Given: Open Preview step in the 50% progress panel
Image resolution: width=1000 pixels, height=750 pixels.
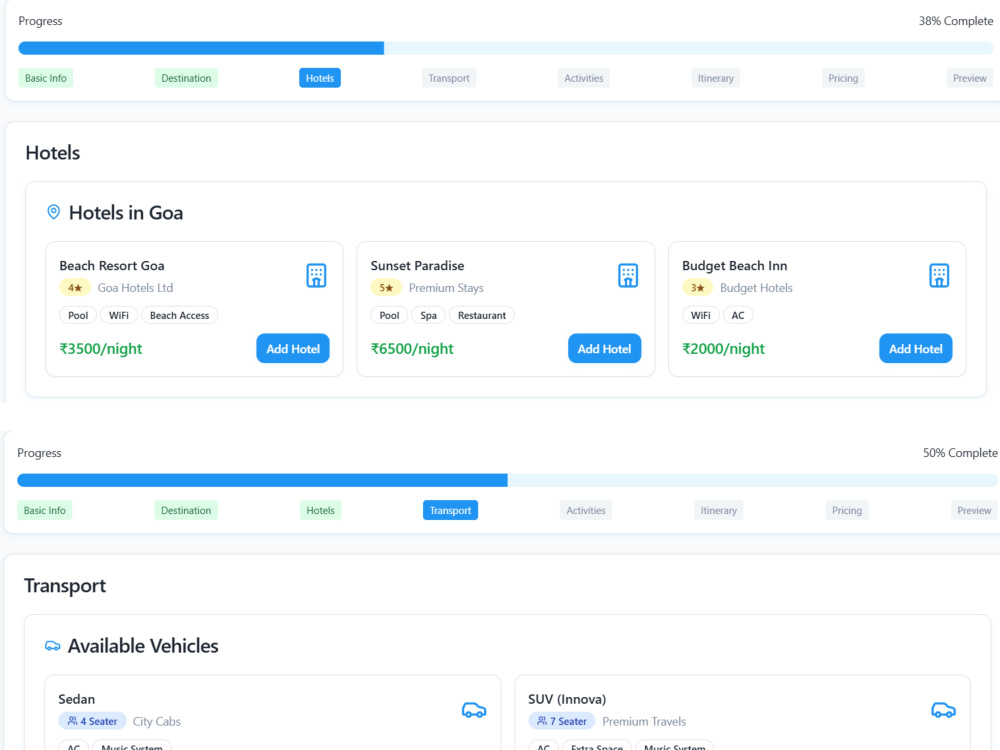Looking at the screenshot, I should [974, 510].
